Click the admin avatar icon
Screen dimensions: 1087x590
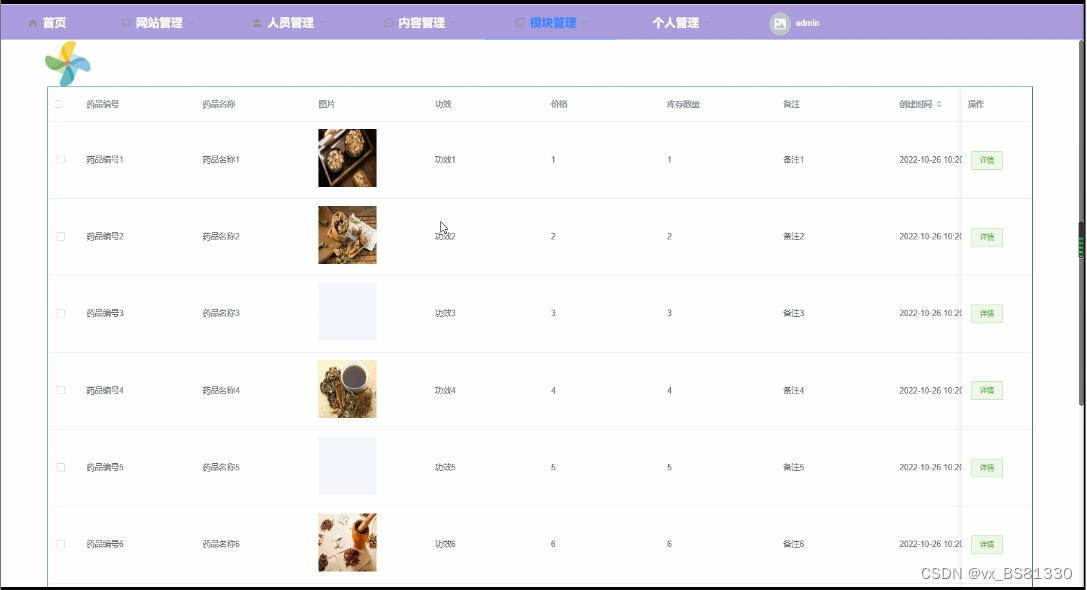click(780, 24)
